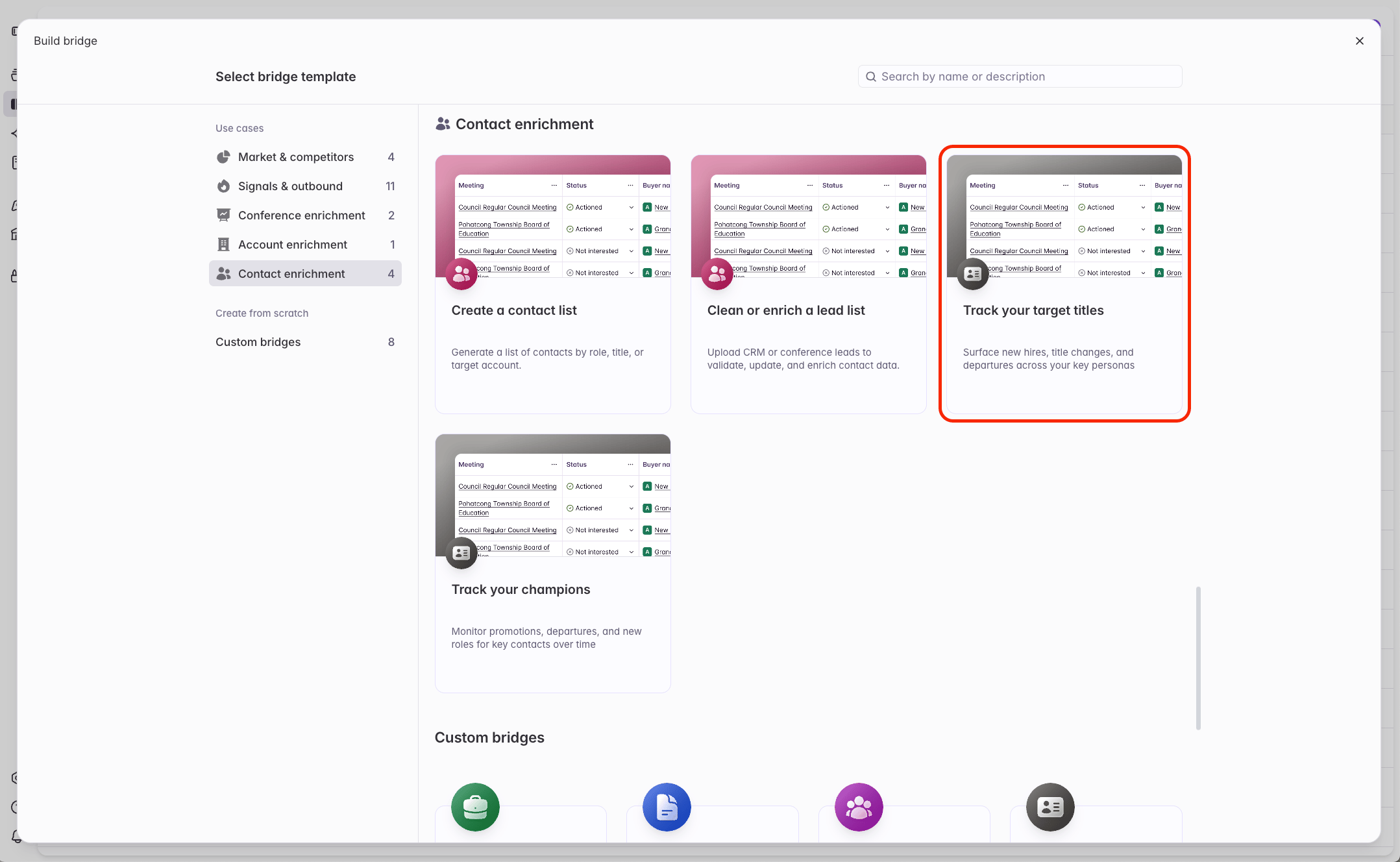Click the people icon beside Contact enrichment in the sidebar
This screenshot has height=862, width=1400.
click(223, 274)
